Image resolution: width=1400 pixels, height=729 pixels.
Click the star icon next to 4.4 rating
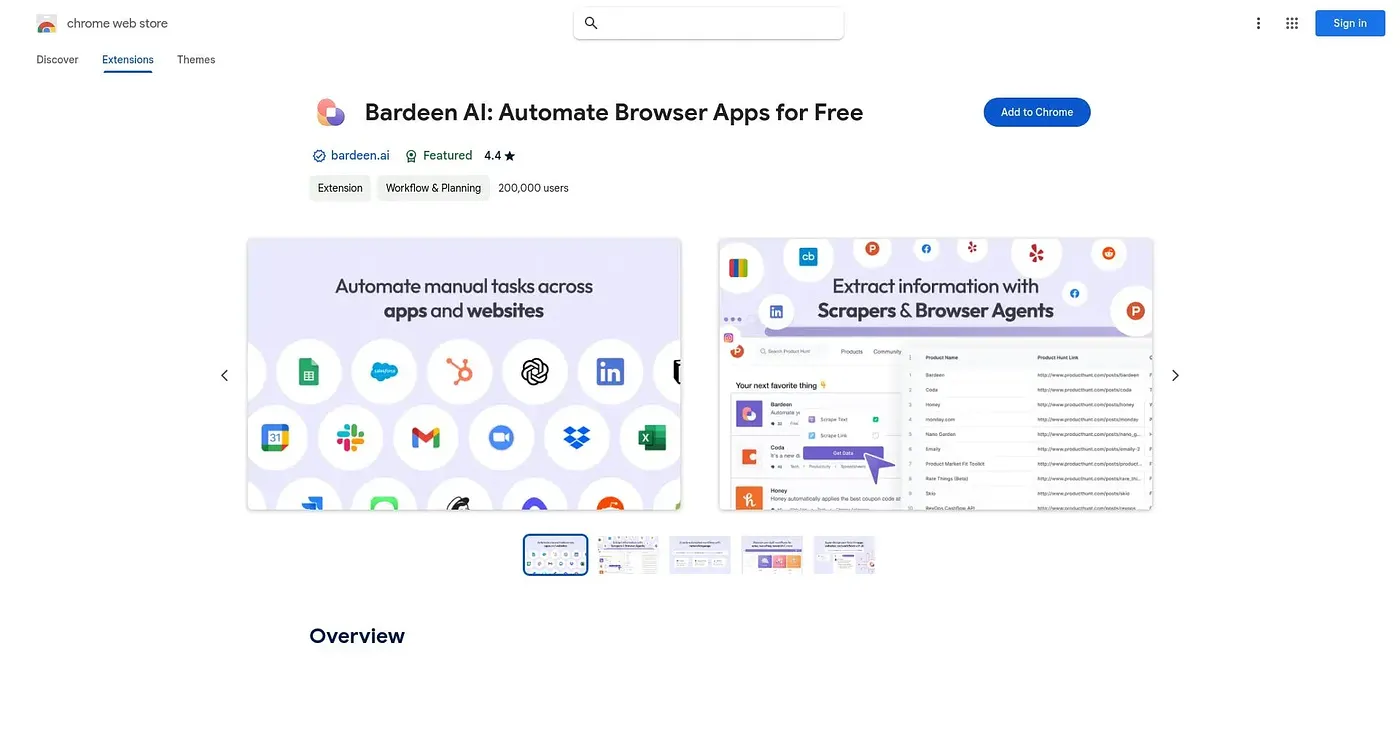coord(510,156)
